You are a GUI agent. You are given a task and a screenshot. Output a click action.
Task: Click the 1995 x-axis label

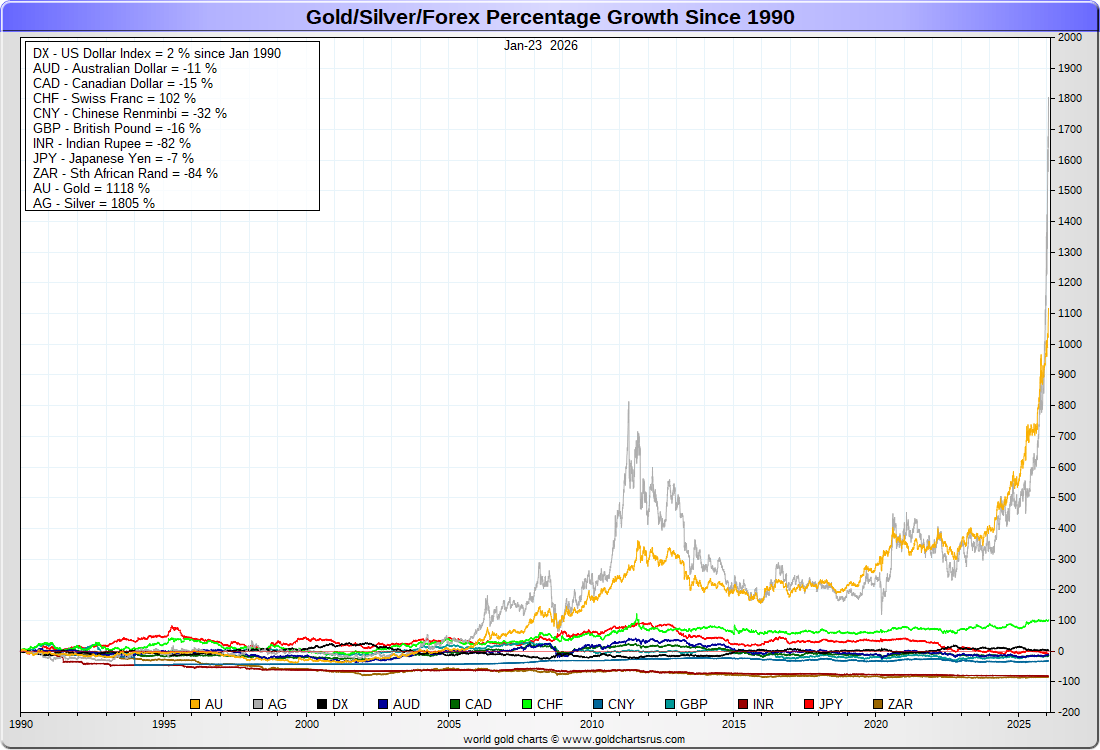(x=164, y=724)
